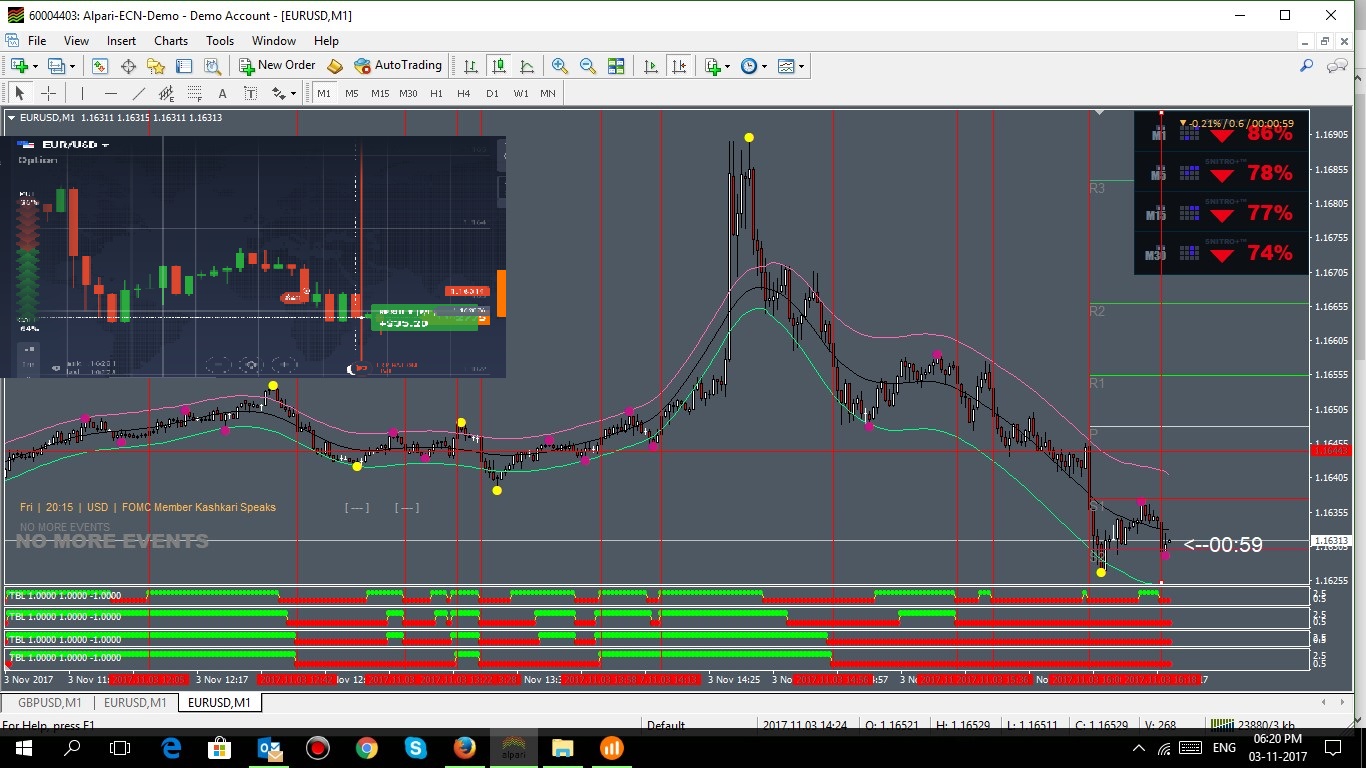Select the Horizontal Line drawing tool
The width and height of the screenshot is (1366, 768).
[110, 94]
